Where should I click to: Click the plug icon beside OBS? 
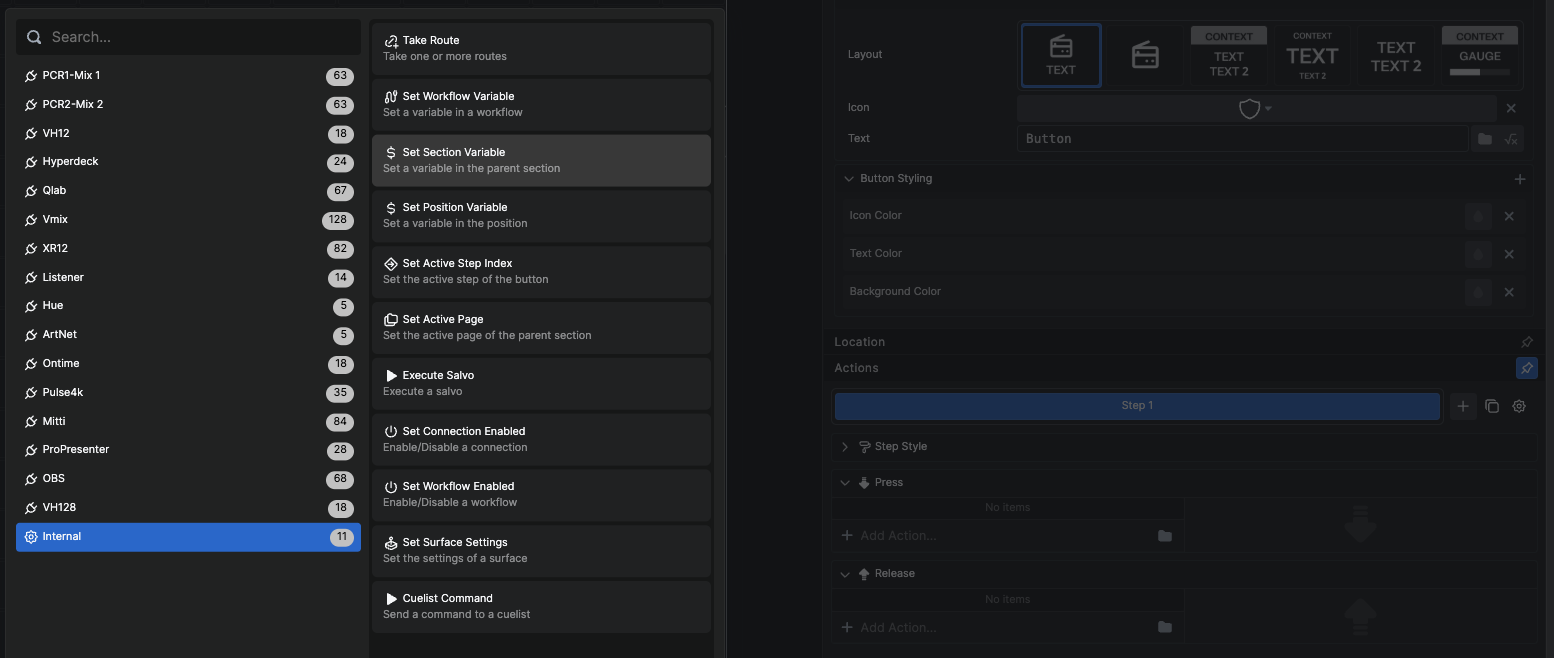click(x=31, y=479)
